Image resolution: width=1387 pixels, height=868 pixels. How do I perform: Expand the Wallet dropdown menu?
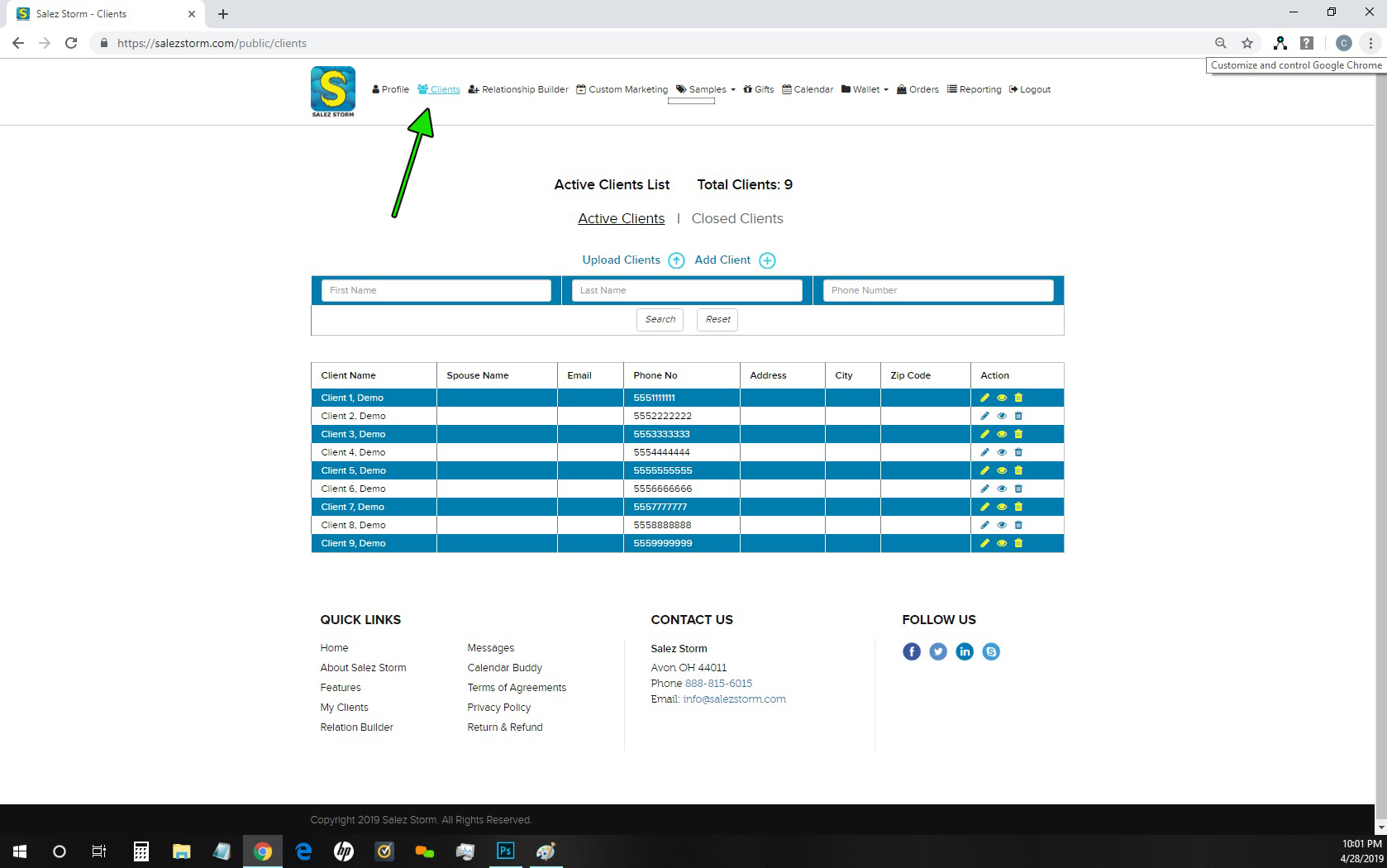click(865, 89)
